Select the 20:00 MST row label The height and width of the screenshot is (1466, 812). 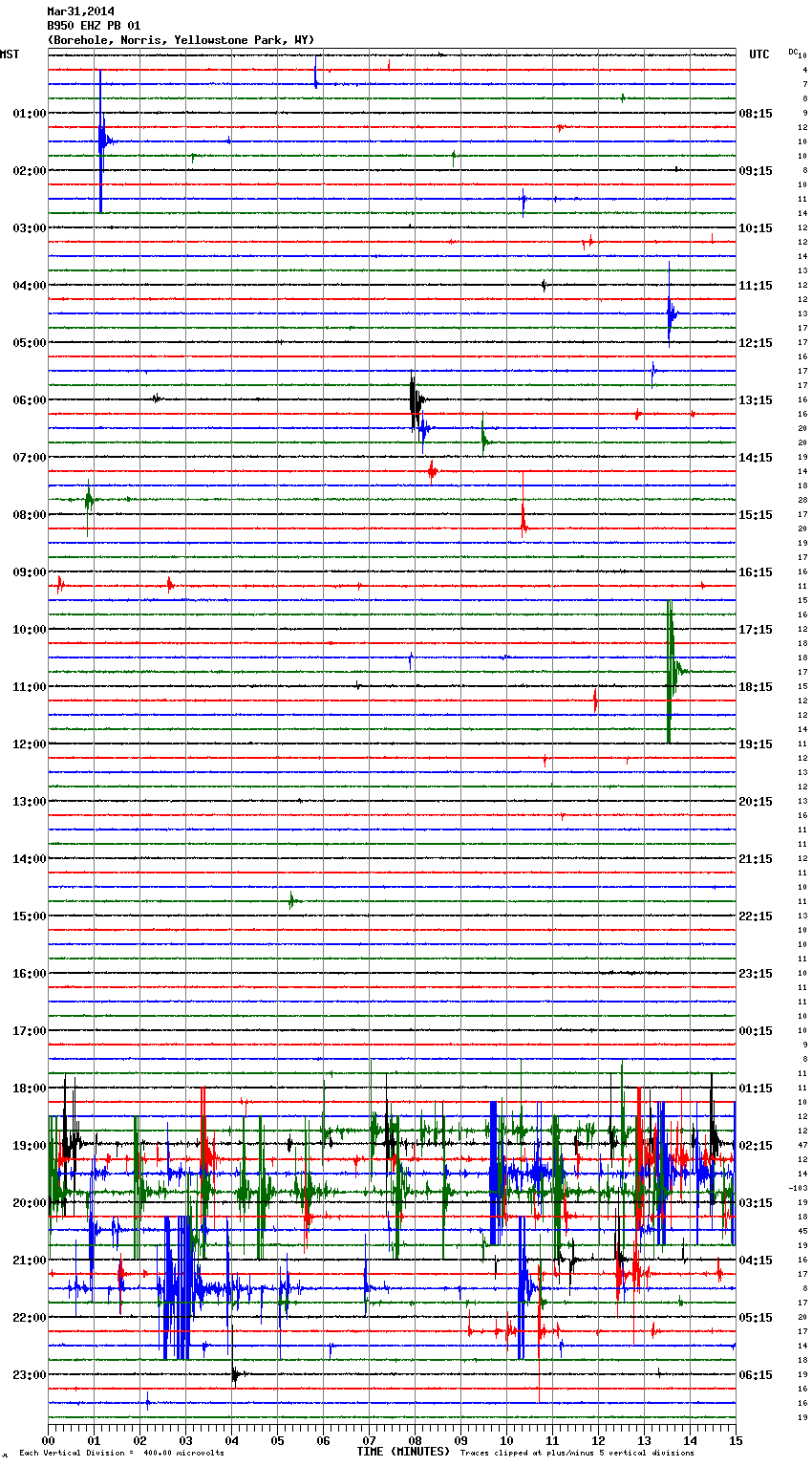[x=30, y=1203]
